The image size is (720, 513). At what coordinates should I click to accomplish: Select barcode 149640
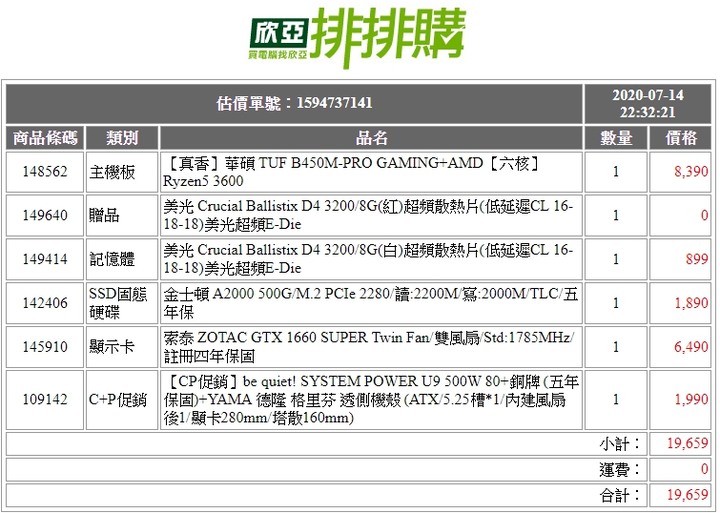click(x=45, y=215)
